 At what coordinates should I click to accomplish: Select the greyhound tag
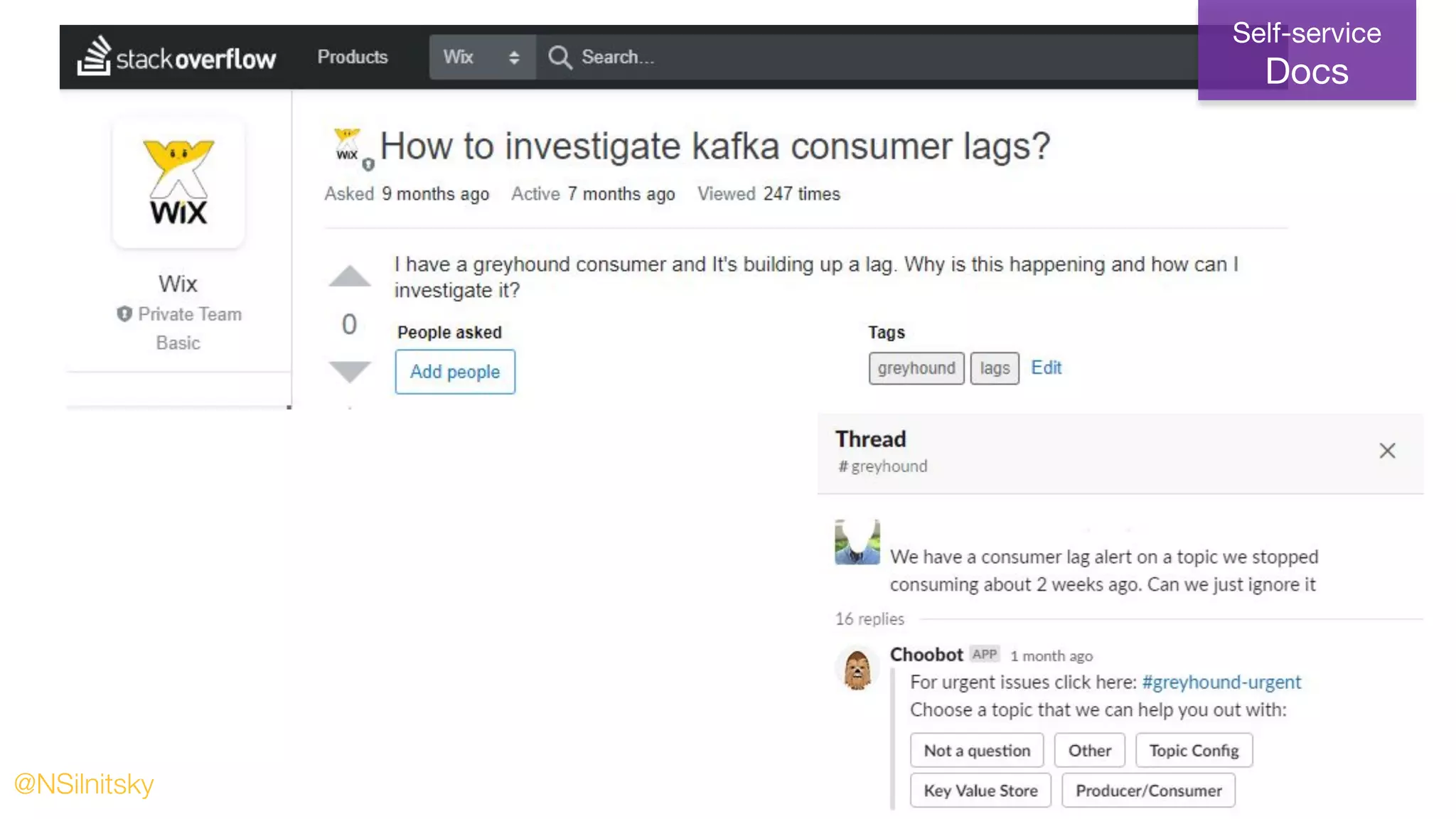pos(916,368)
